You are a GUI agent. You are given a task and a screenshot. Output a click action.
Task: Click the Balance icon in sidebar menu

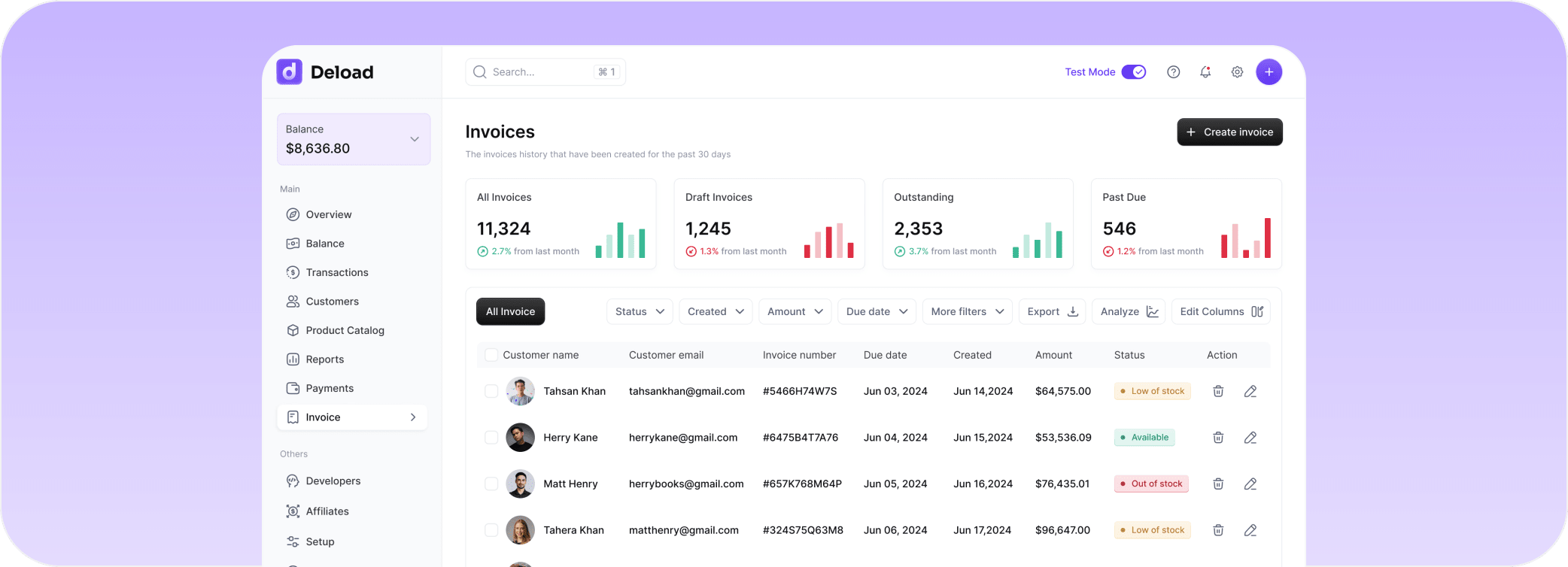click(x=293, y=244)
